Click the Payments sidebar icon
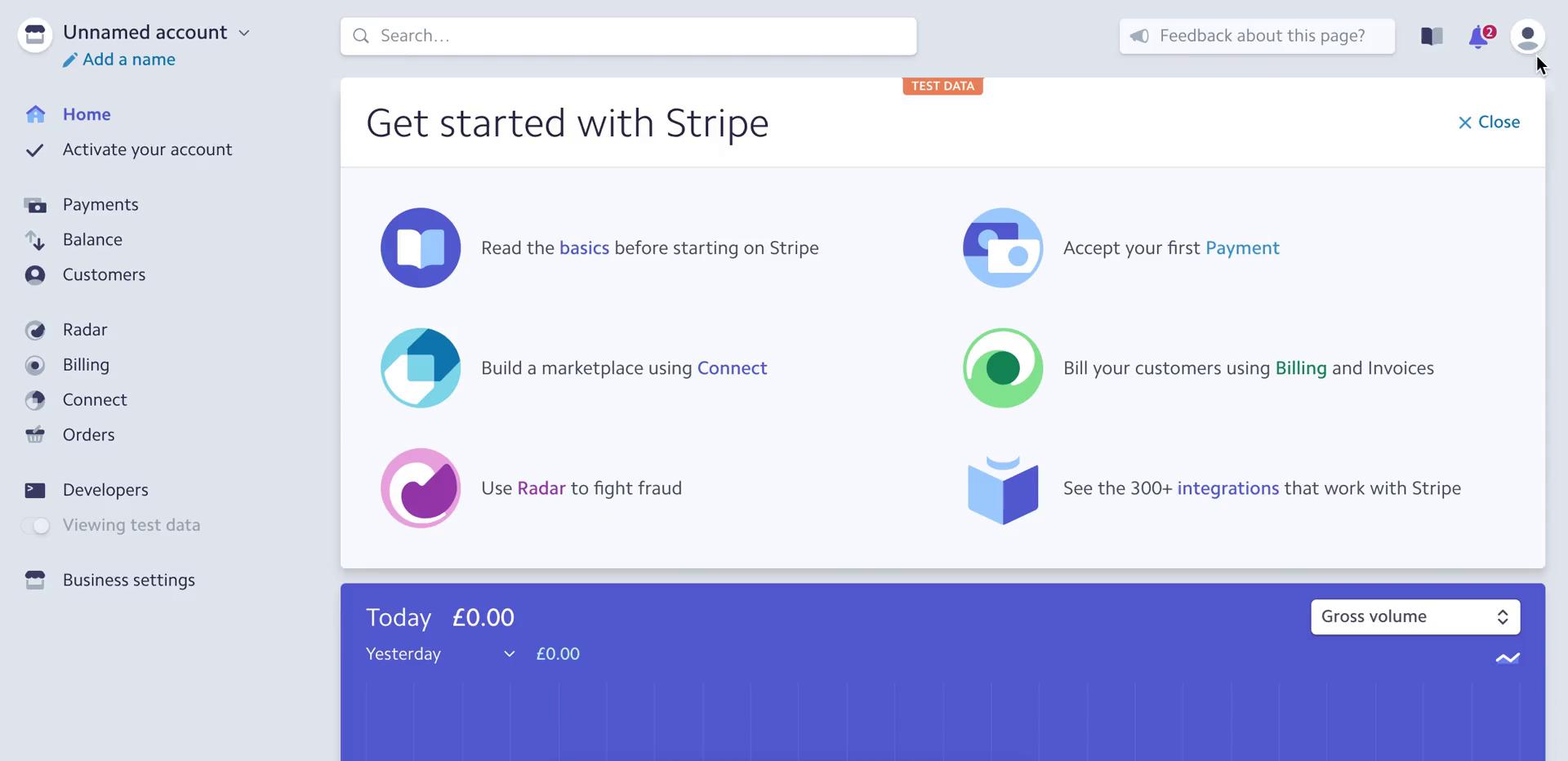The image size is (1568, 761). click(x=35, y=205)
